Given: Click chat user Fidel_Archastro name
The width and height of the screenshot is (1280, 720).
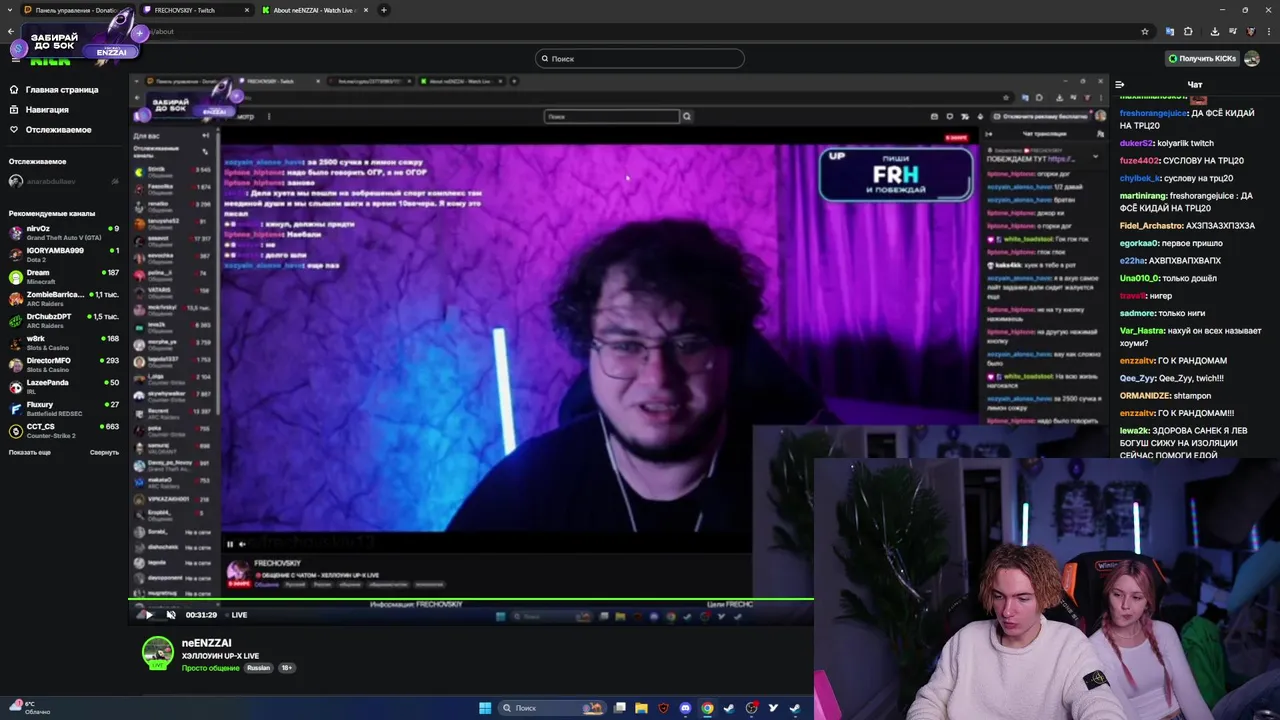Looking at the screenshot, I should 1151,226.
